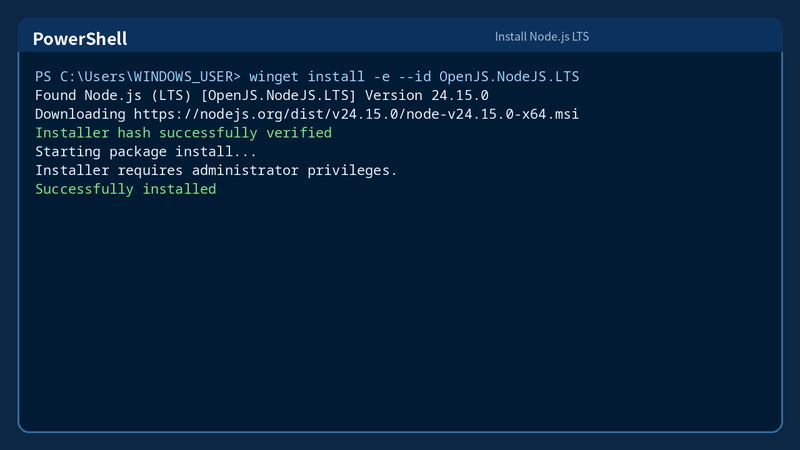Viewport: 800px width, 450px height.
Task: Click the 'Install Node.js LTS' header label
Action: (x=542, y=37)
